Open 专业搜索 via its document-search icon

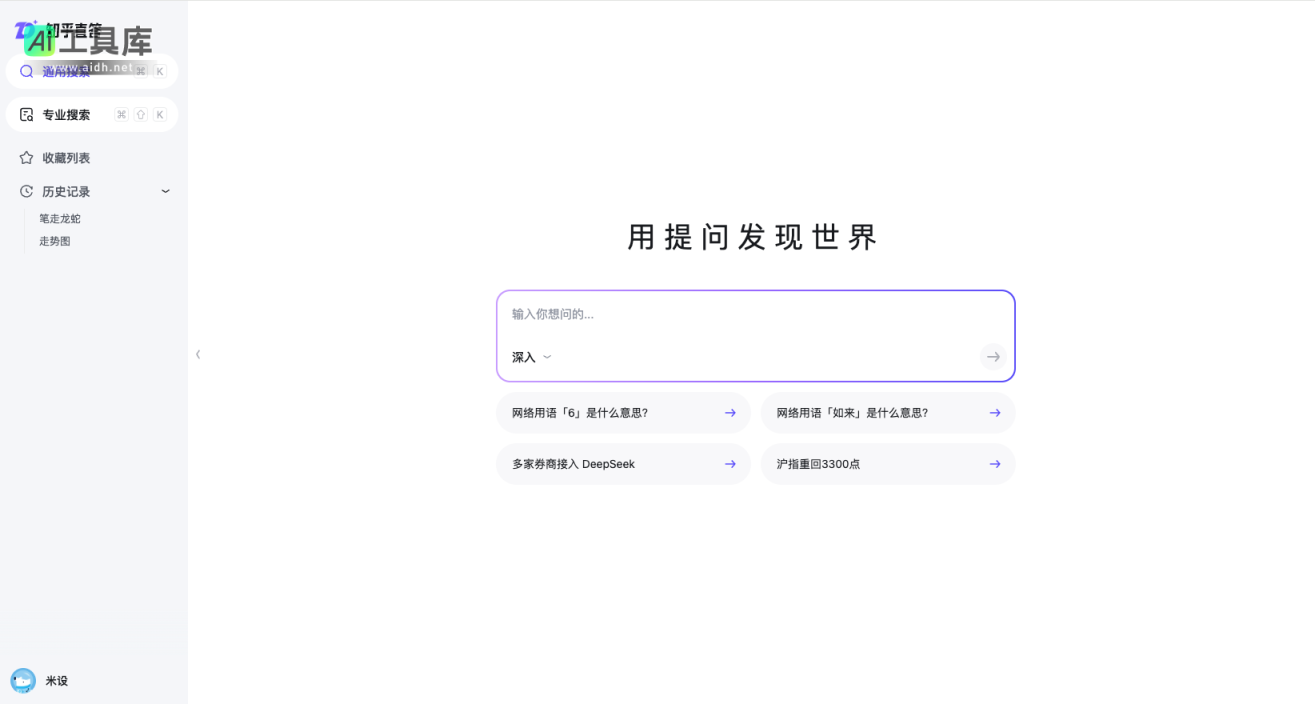(26, 114)
